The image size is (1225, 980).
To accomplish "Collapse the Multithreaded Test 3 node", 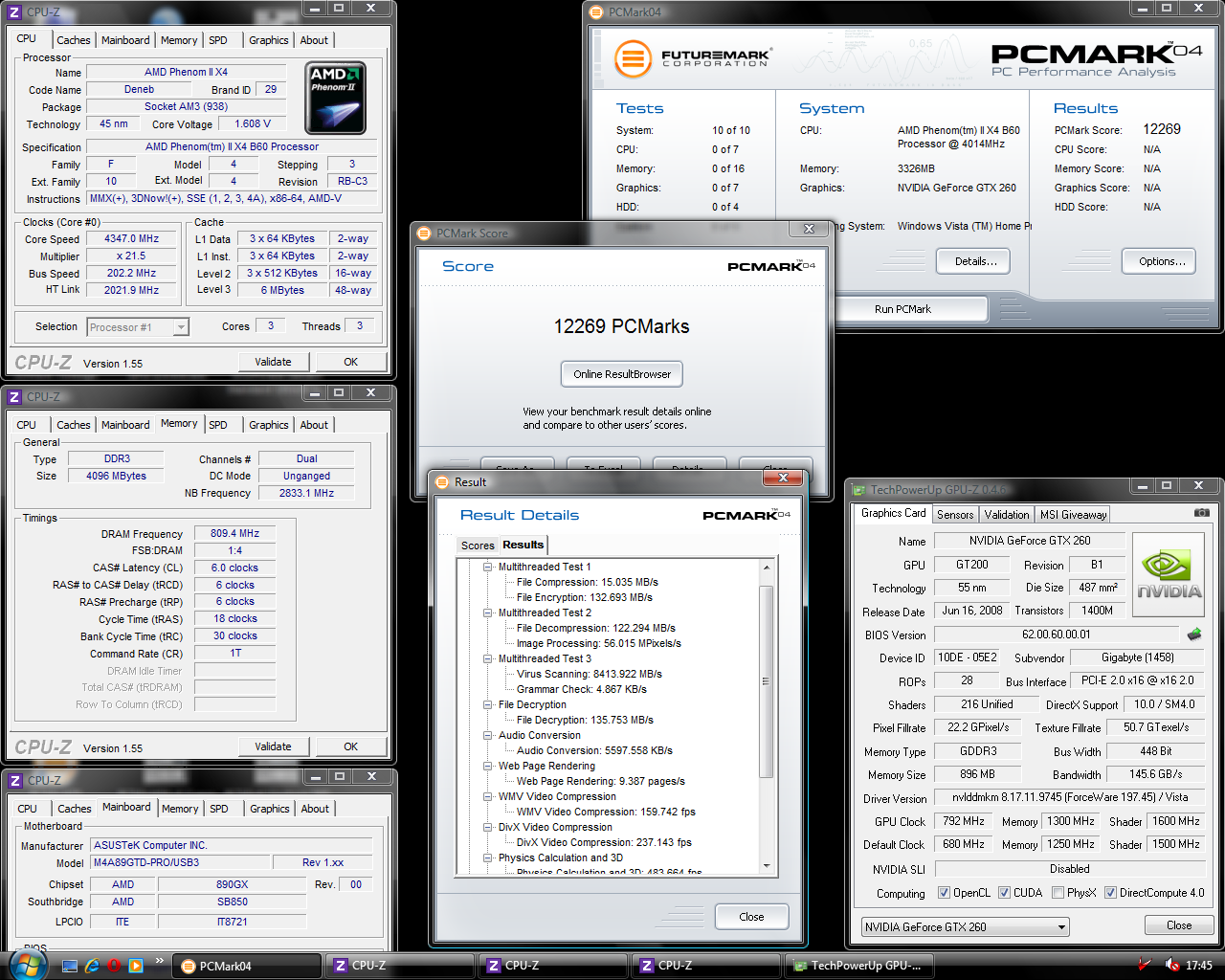I will point(488,658).
